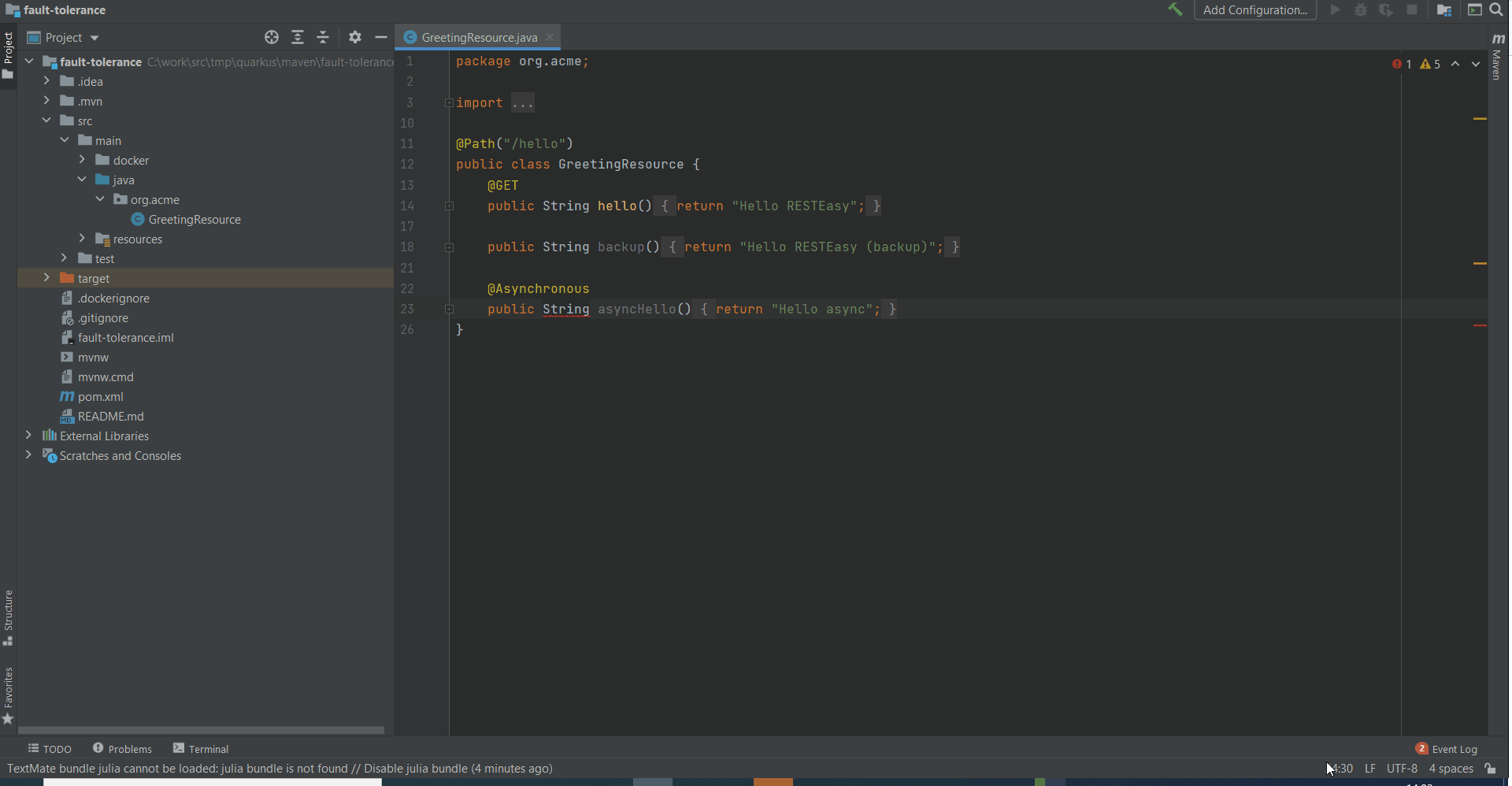
Task: Expand External Libraries node
Action: 28,436
